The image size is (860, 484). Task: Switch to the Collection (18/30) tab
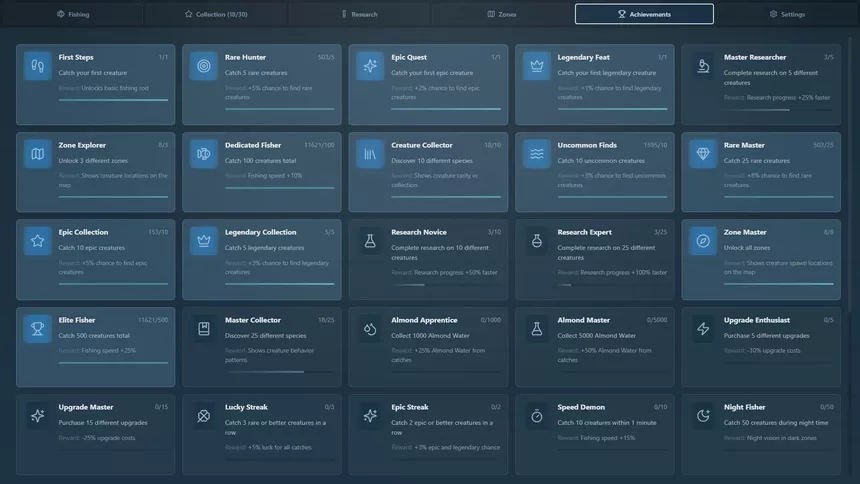click(x=216, y=14)
